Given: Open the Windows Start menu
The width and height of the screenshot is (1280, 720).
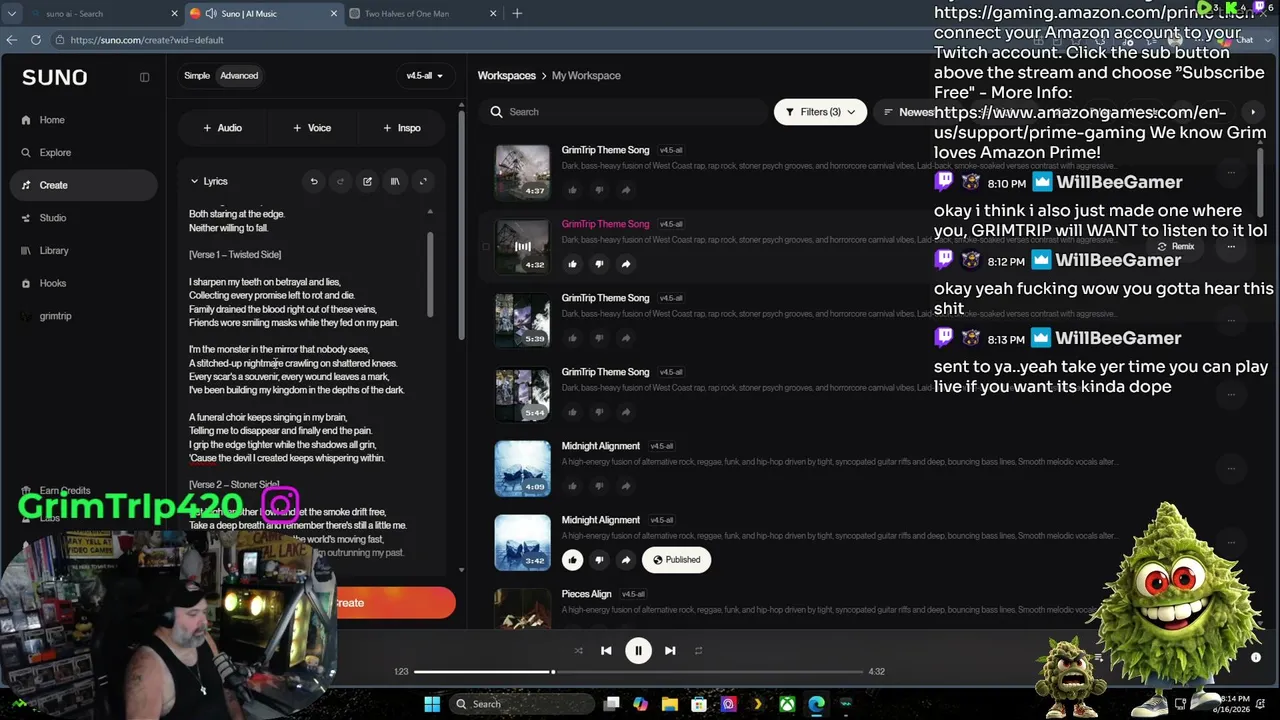Looking at the screenshot, I should pos(432,704).
